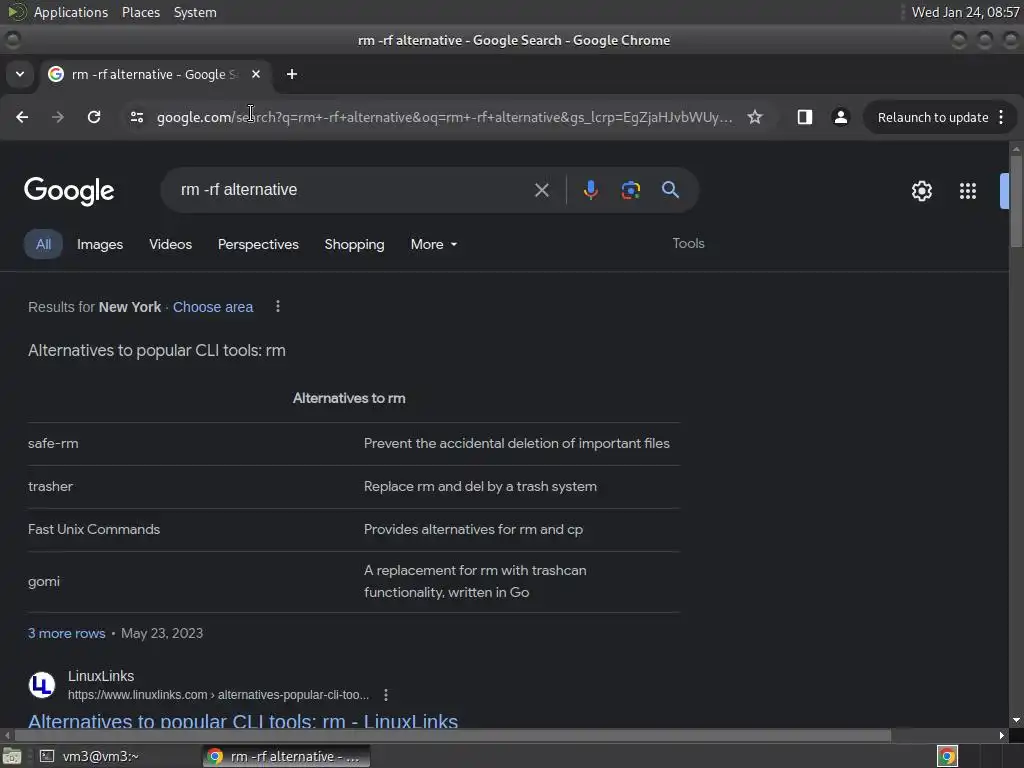This screenshot has height=768, width=1024.
Task: Click the Alternatives to rm table header
Action: coord(349,398)
